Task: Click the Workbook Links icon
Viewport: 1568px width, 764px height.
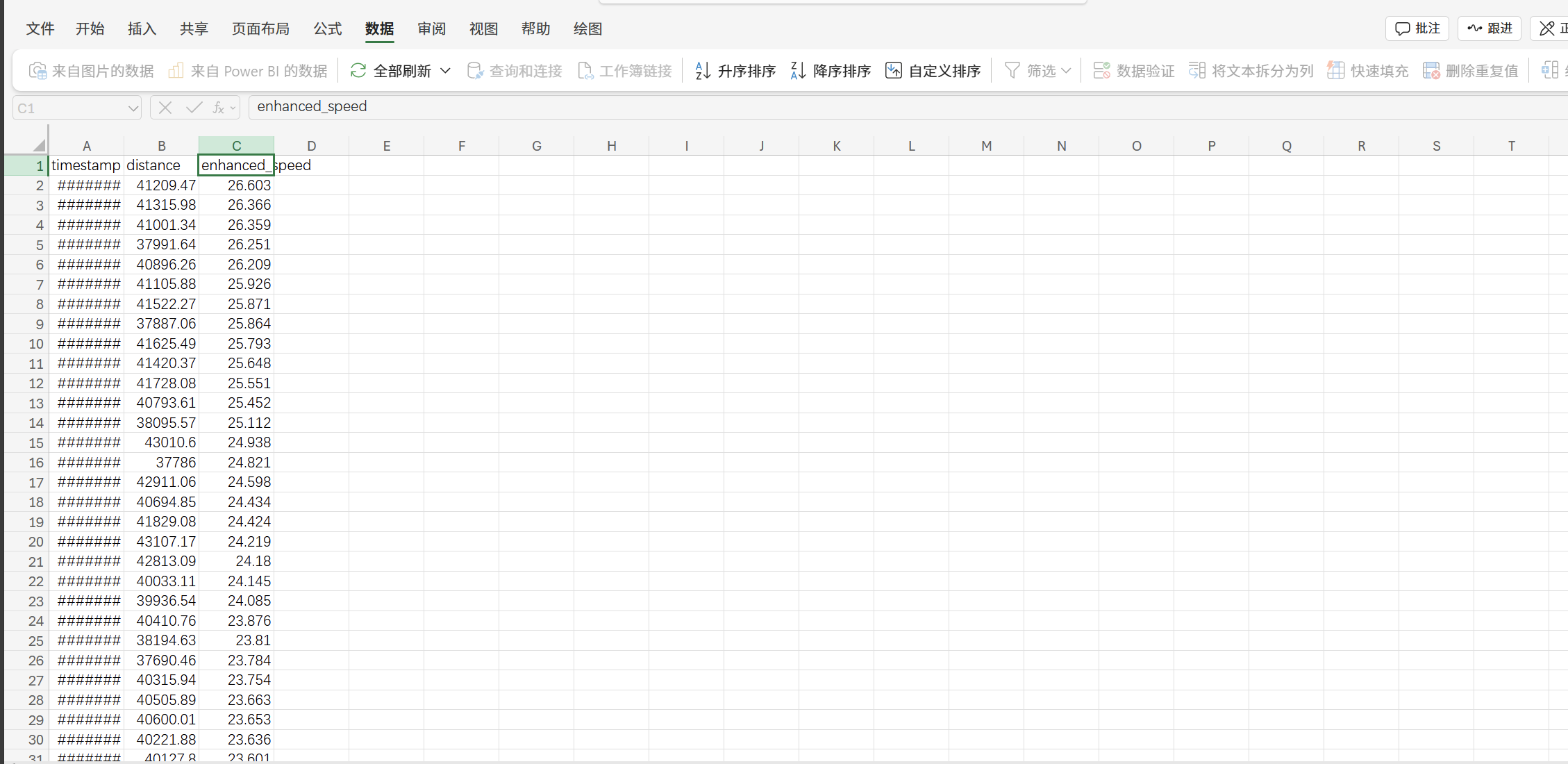Action: [x=585, y=71]
